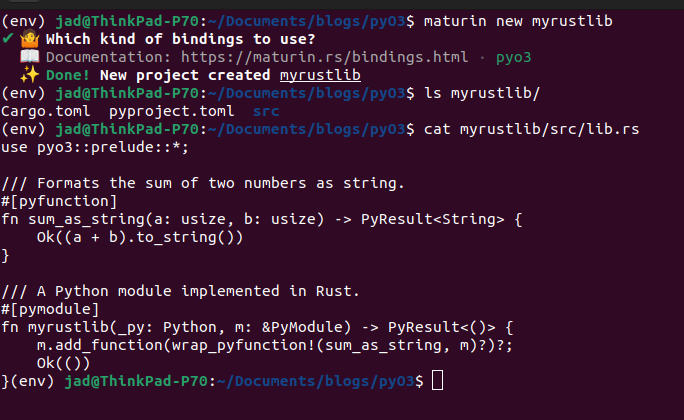Click the sparkles emoji beside Done
The image size is (684, 420).
point(27,75)
